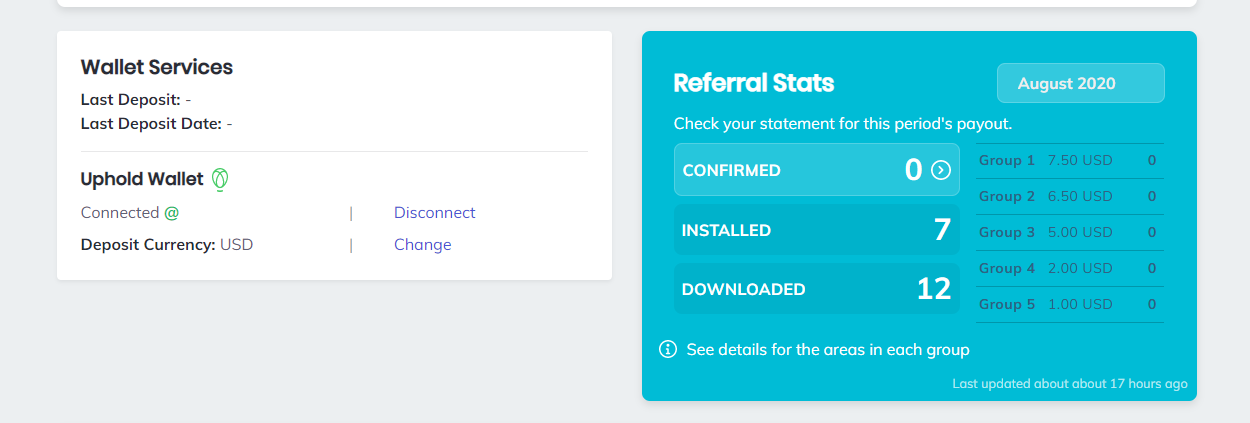This screenshot has height=423, width=1250.
Task: Click the Group 3 5.00 USD row
Action: click(1069, 233)
